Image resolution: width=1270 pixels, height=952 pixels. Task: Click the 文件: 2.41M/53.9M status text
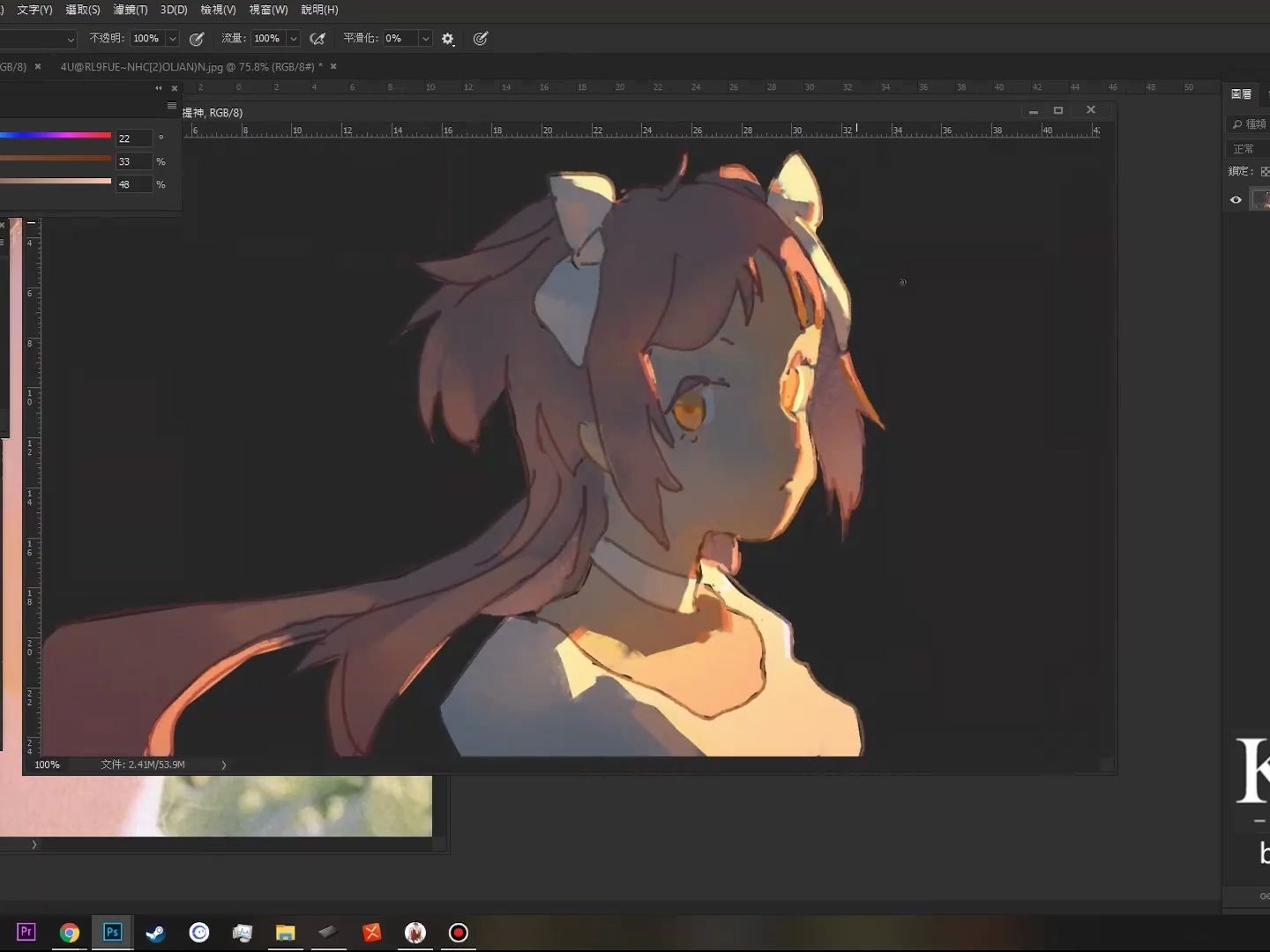click(143, 765)
